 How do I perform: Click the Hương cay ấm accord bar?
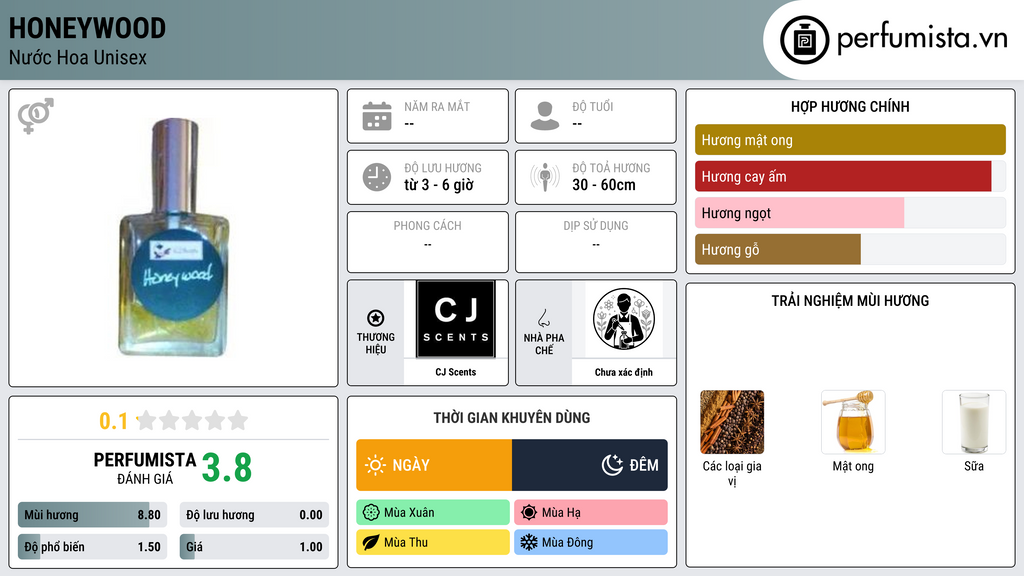click(850, 176)
